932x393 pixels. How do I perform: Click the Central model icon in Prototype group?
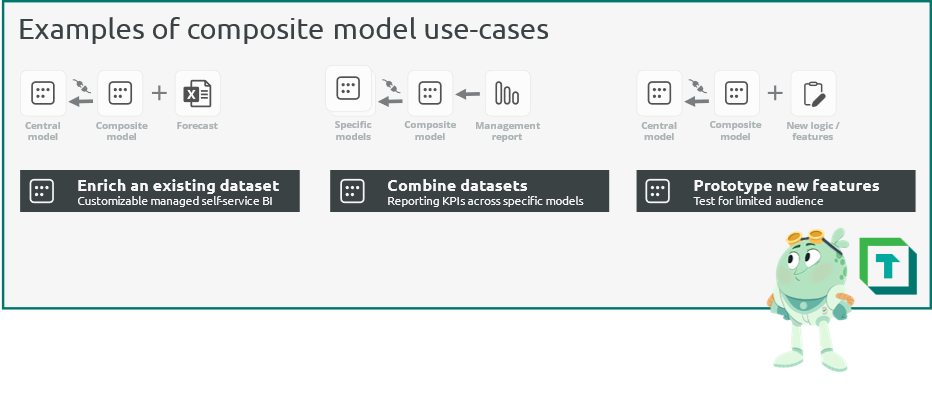coord(659,93)
